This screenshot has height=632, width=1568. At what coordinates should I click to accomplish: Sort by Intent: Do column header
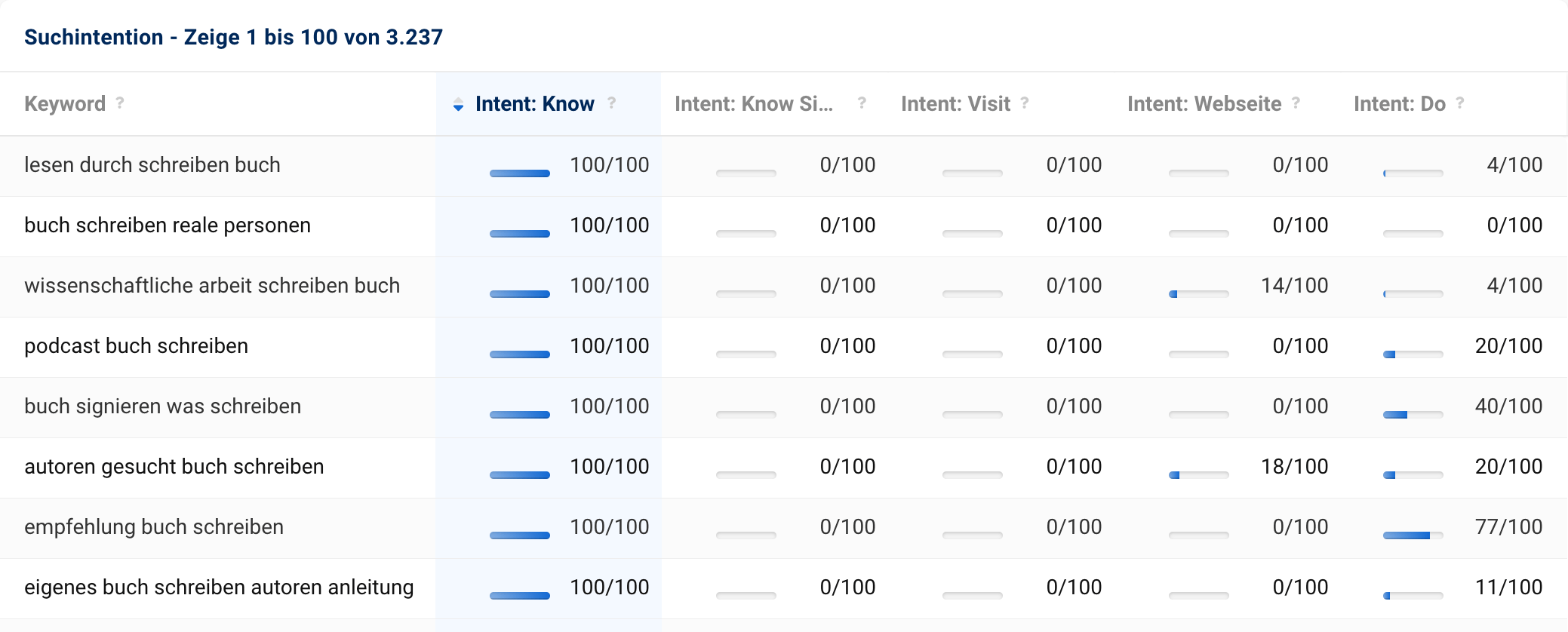1400,104
